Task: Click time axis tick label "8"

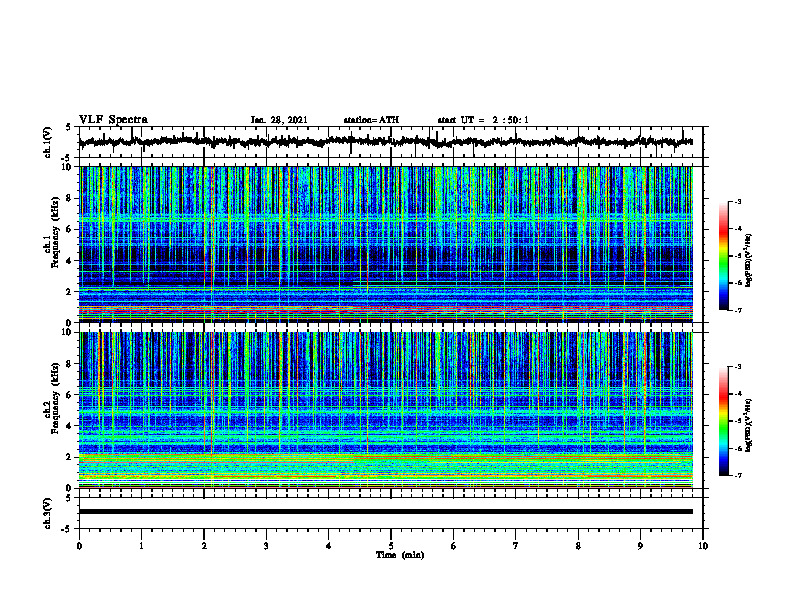Action: [578, 546]
